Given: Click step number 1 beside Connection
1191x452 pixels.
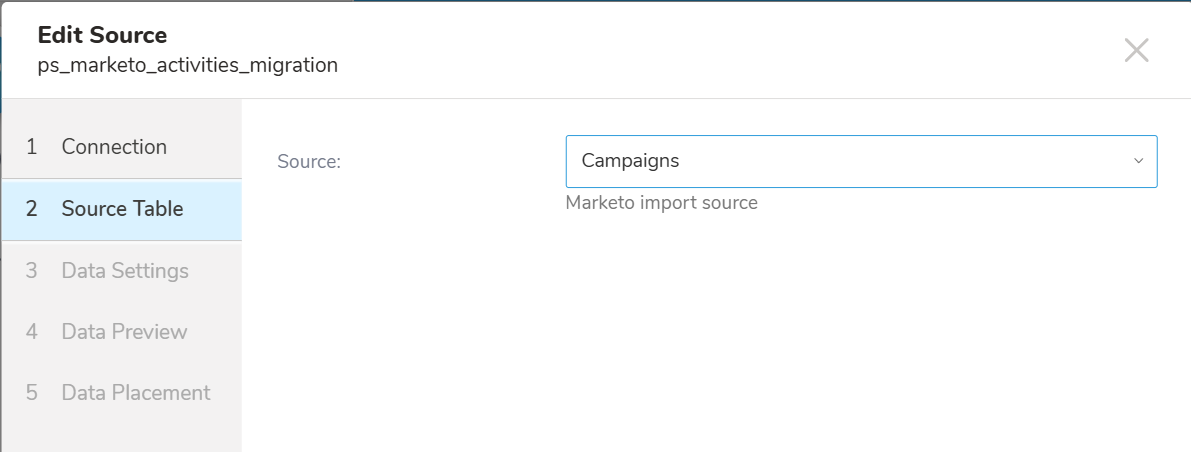Looking at the screenshot, I should (x=32, y=147).
